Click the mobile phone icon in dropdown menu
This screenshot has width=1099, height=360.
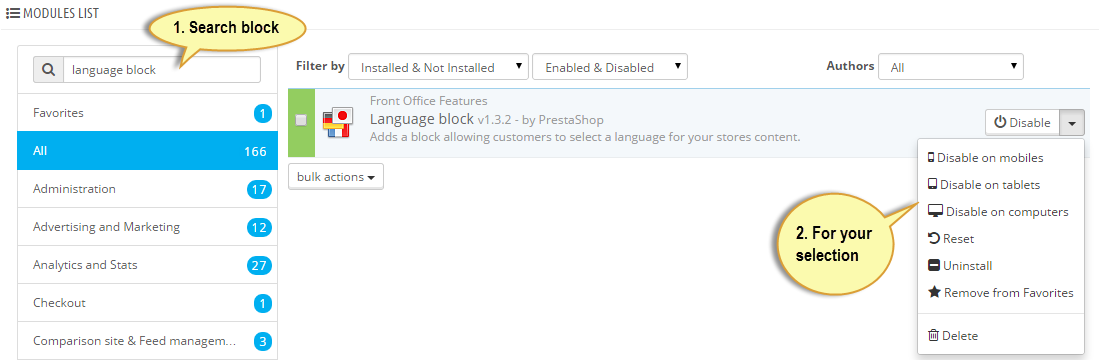point(931,158)
